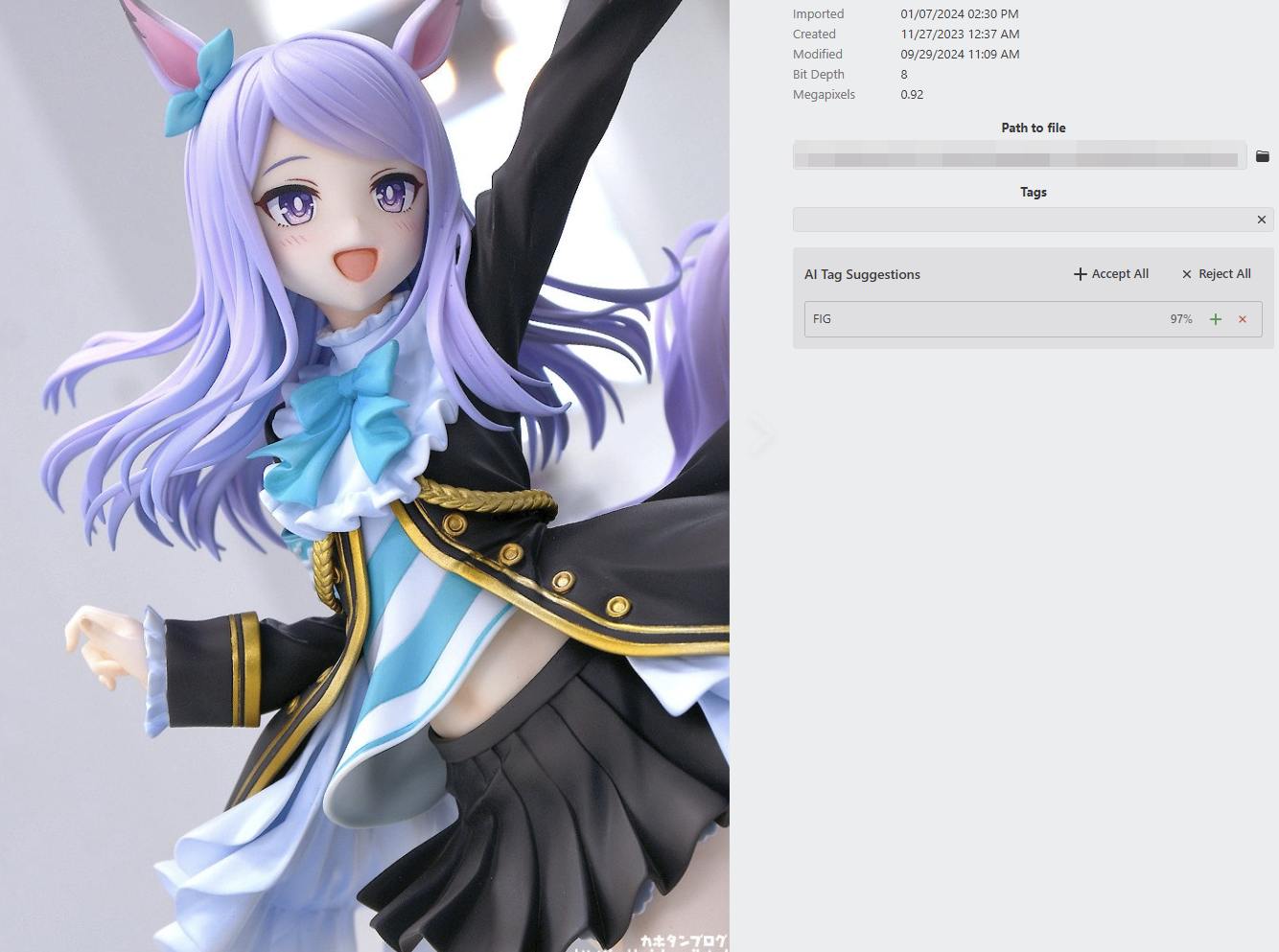Select the Megapixels value 0.92
1279x952 pixels.
tap(912, 95)
